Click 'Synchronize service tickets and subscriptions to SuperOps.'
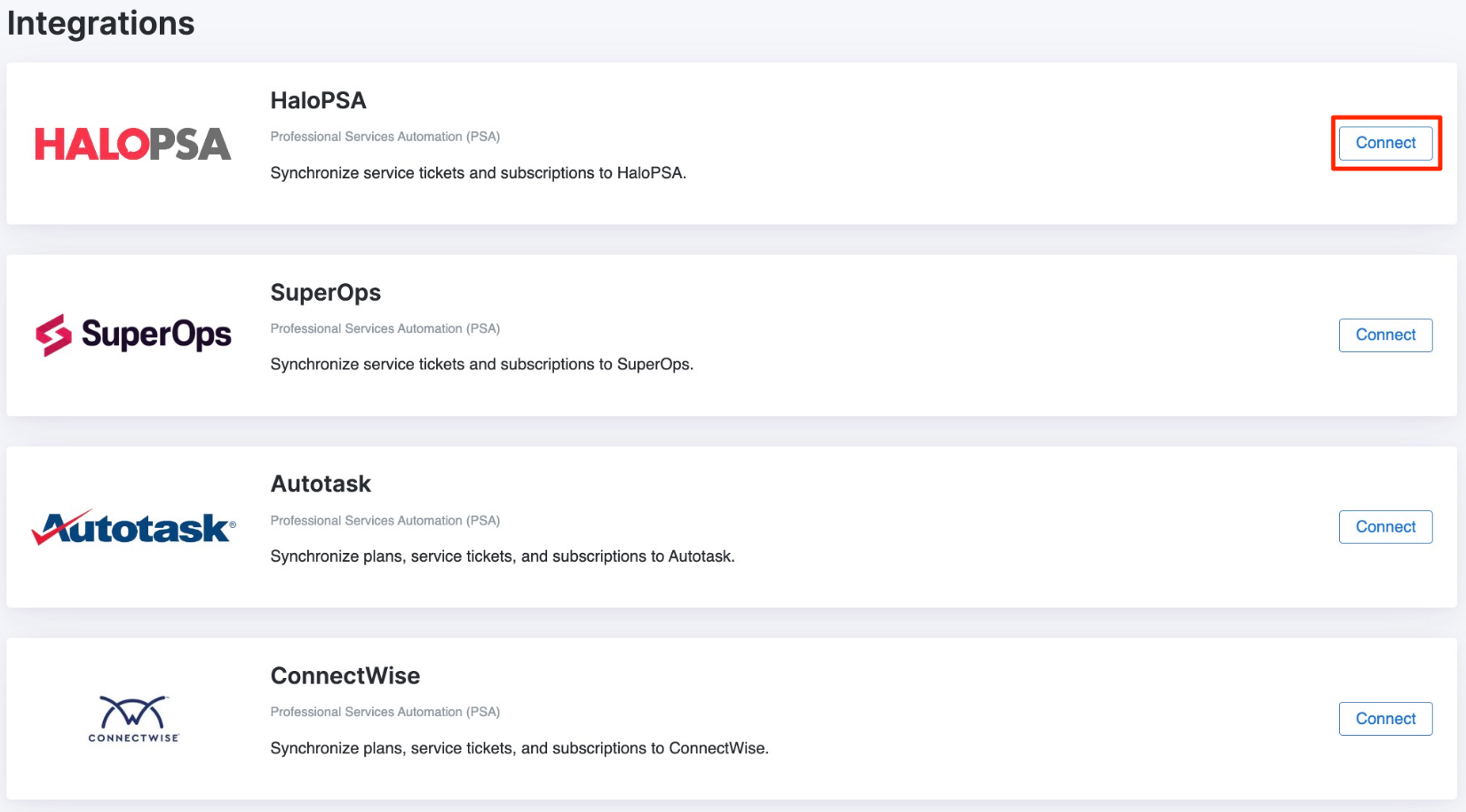 click(481, 365)
